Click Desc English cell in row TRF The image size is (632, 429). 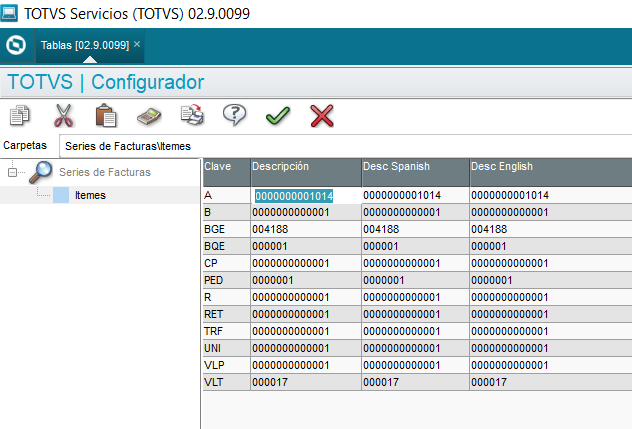(x=551, y=331)
